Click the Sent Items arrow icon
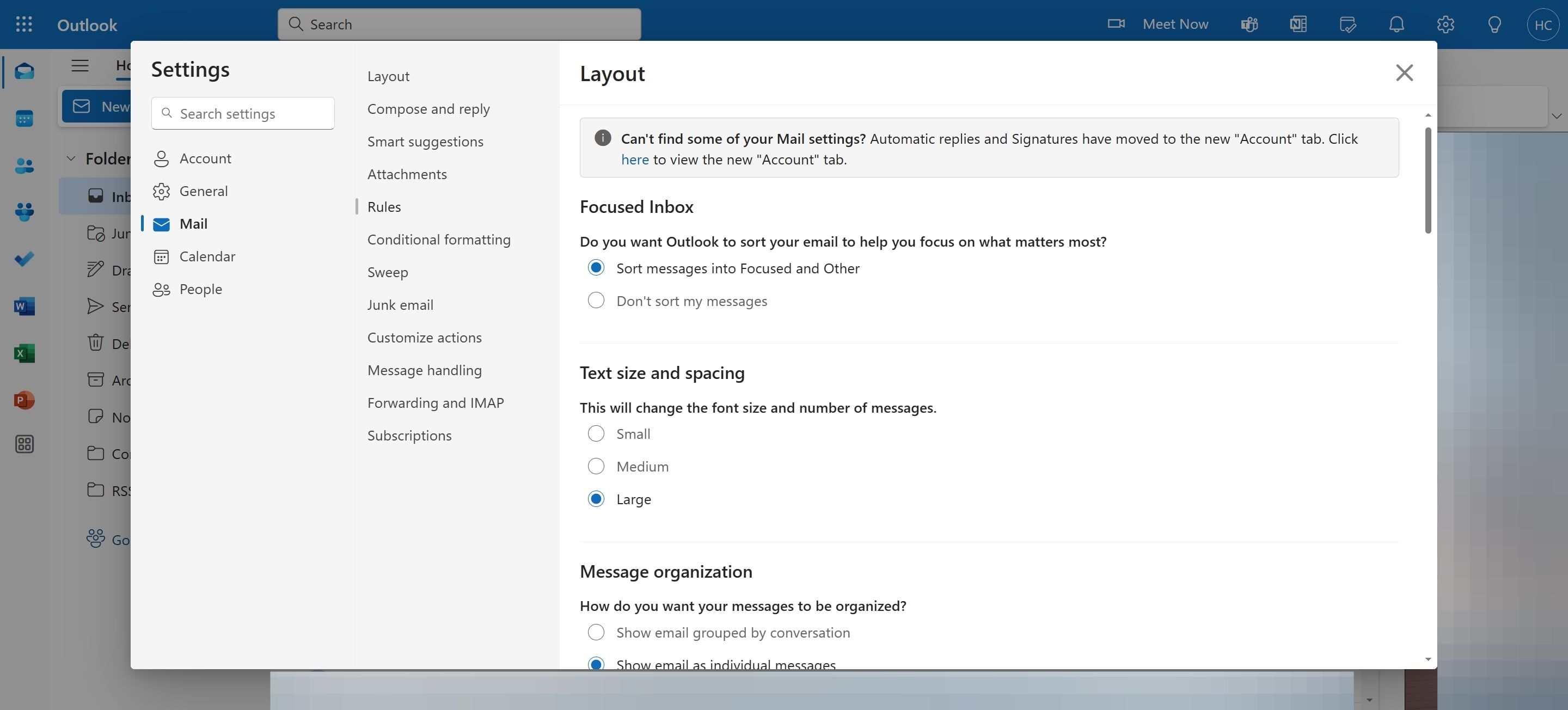Image resolution: width=1568 pixels, height=710 pixels. coord(96,305)
